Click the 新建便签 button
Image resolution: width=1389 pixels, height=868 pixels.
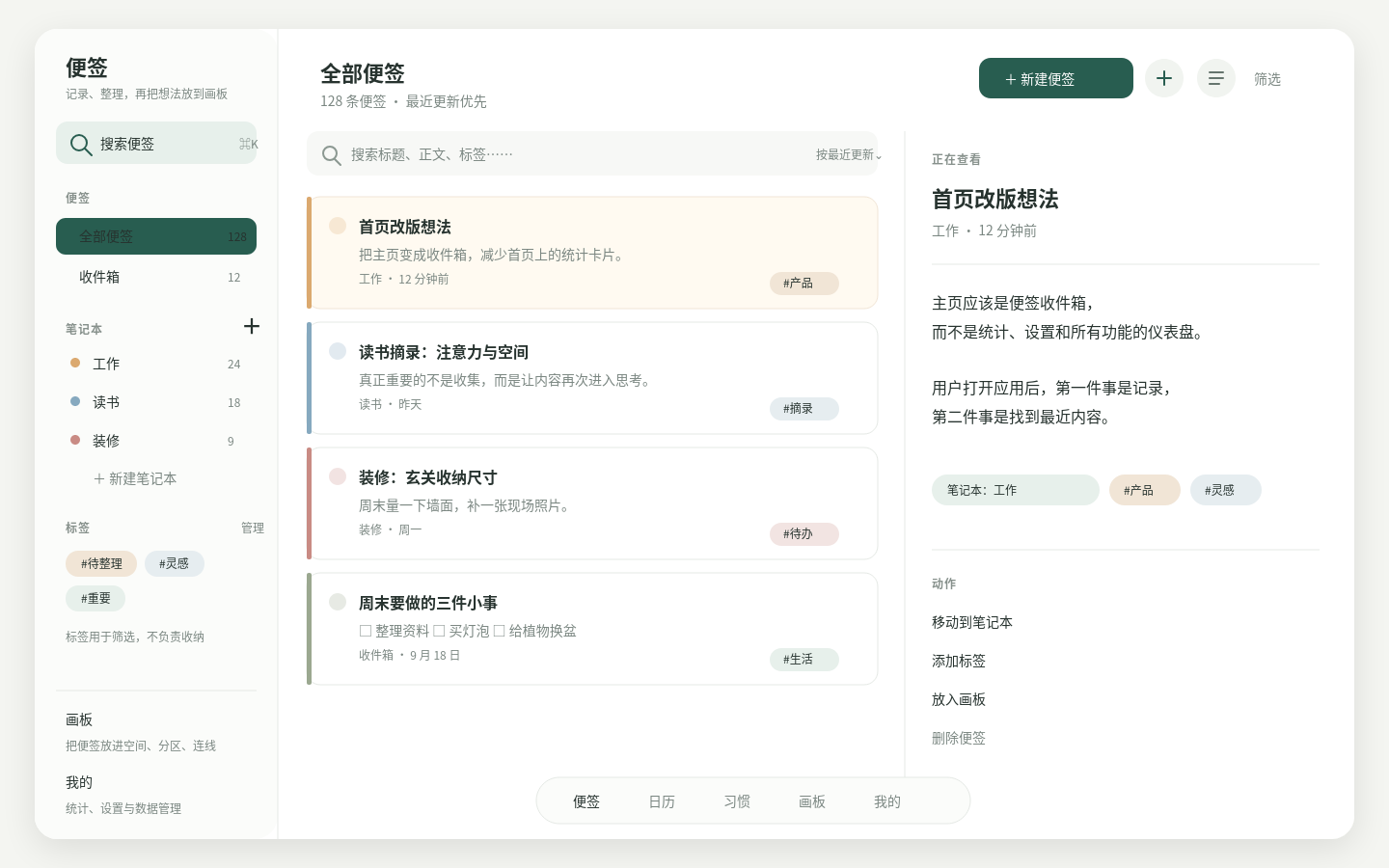point(1056,78)
